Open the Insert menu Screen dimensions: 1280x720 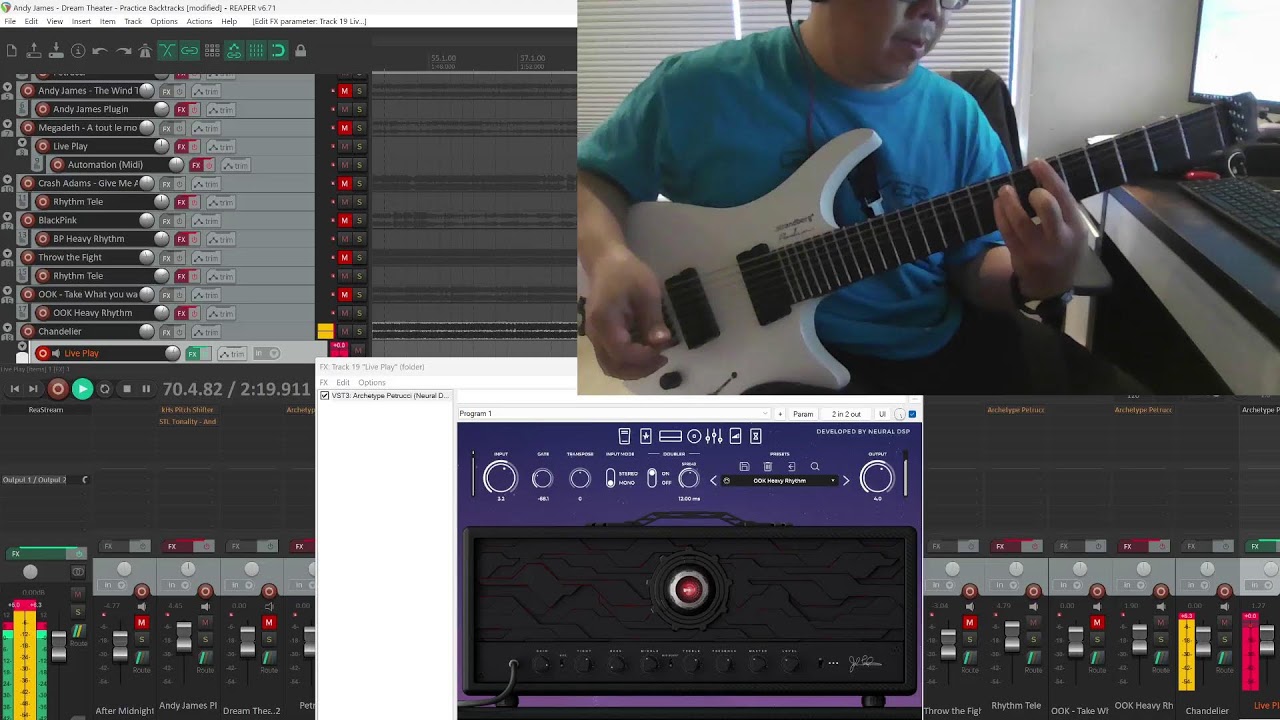click(81, 21)
